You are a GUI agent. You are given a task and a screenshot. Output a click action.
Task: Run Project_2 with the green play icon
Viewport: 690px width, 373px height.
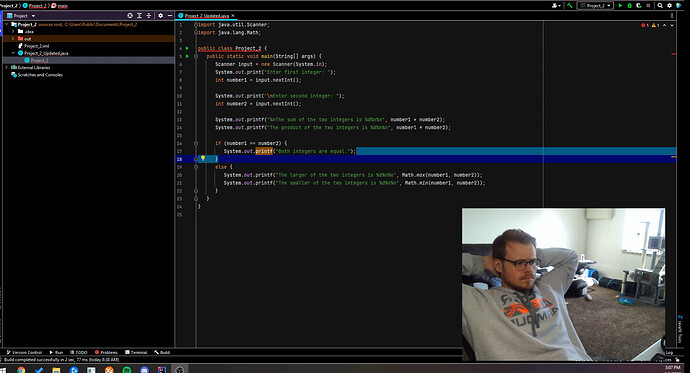pyautogui.click(x=620, y=6)
